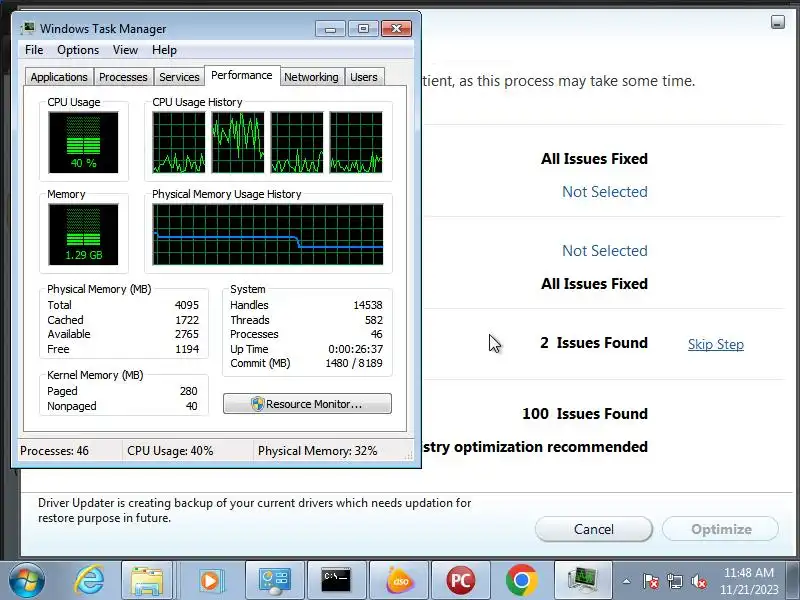Click the Threads value 582
The height and width of the screenshot is (600, 800).
pyautogui.click(x=373, y=320)
